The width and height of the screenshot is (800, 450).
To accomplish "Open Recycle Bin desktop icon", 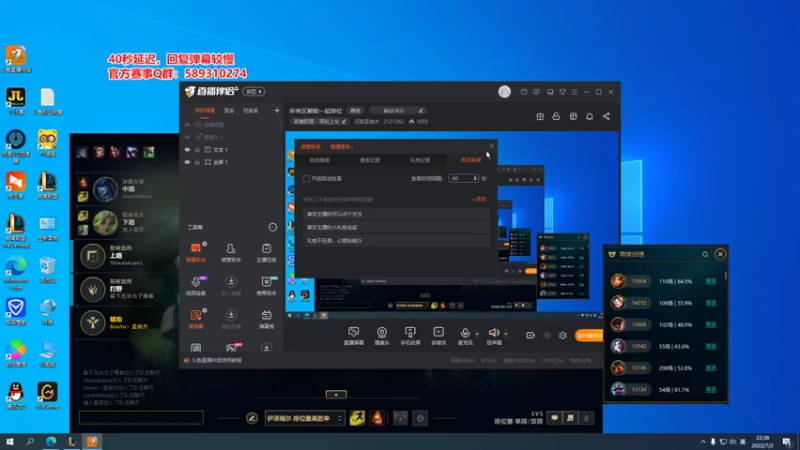I will 47,269.
